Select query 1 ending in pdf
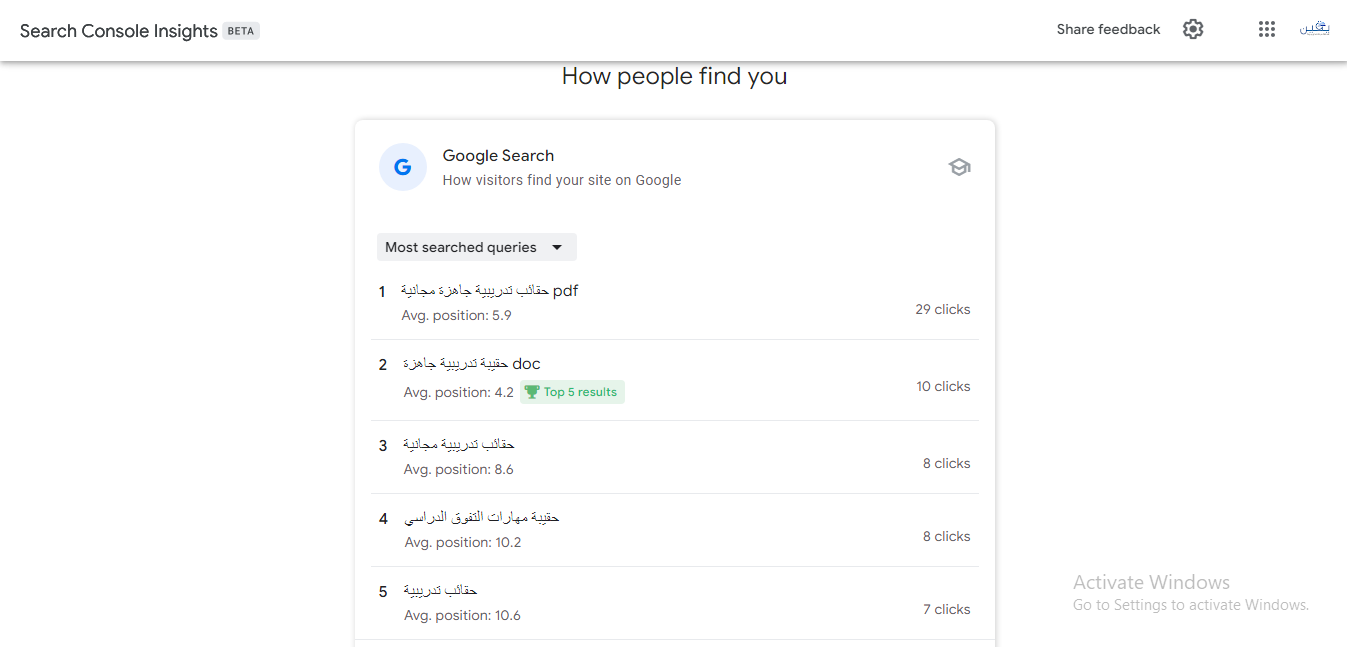This screenshot has width=1347, height=647. pyautogui.click(x=674, y=303)
